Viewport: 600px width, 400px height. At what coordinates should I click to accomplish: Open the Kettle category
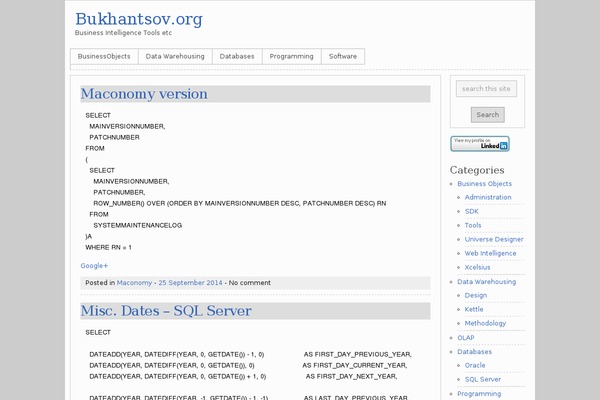point(474,309)
